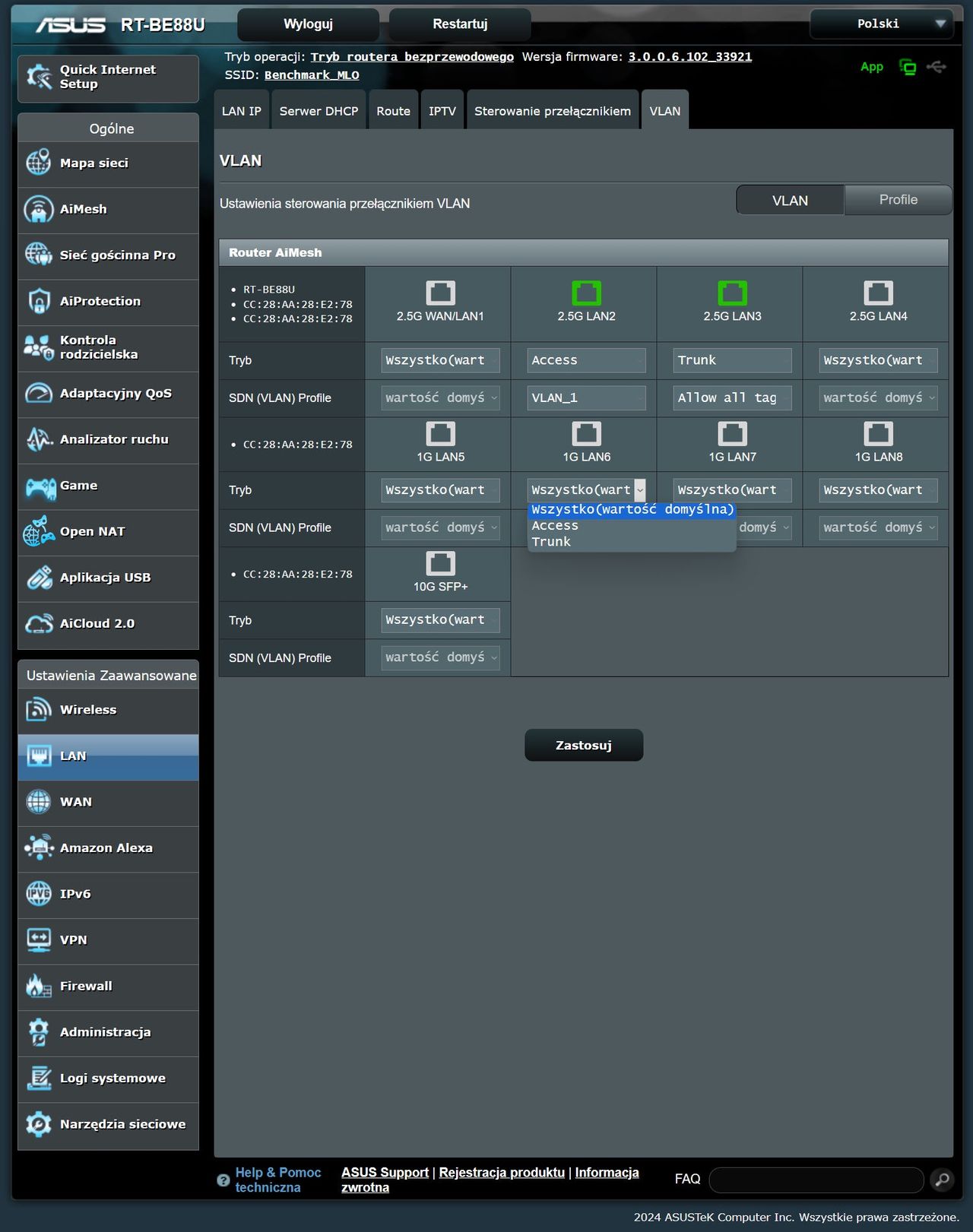Open the ASUS Support link

click(x=385, y=1173)
